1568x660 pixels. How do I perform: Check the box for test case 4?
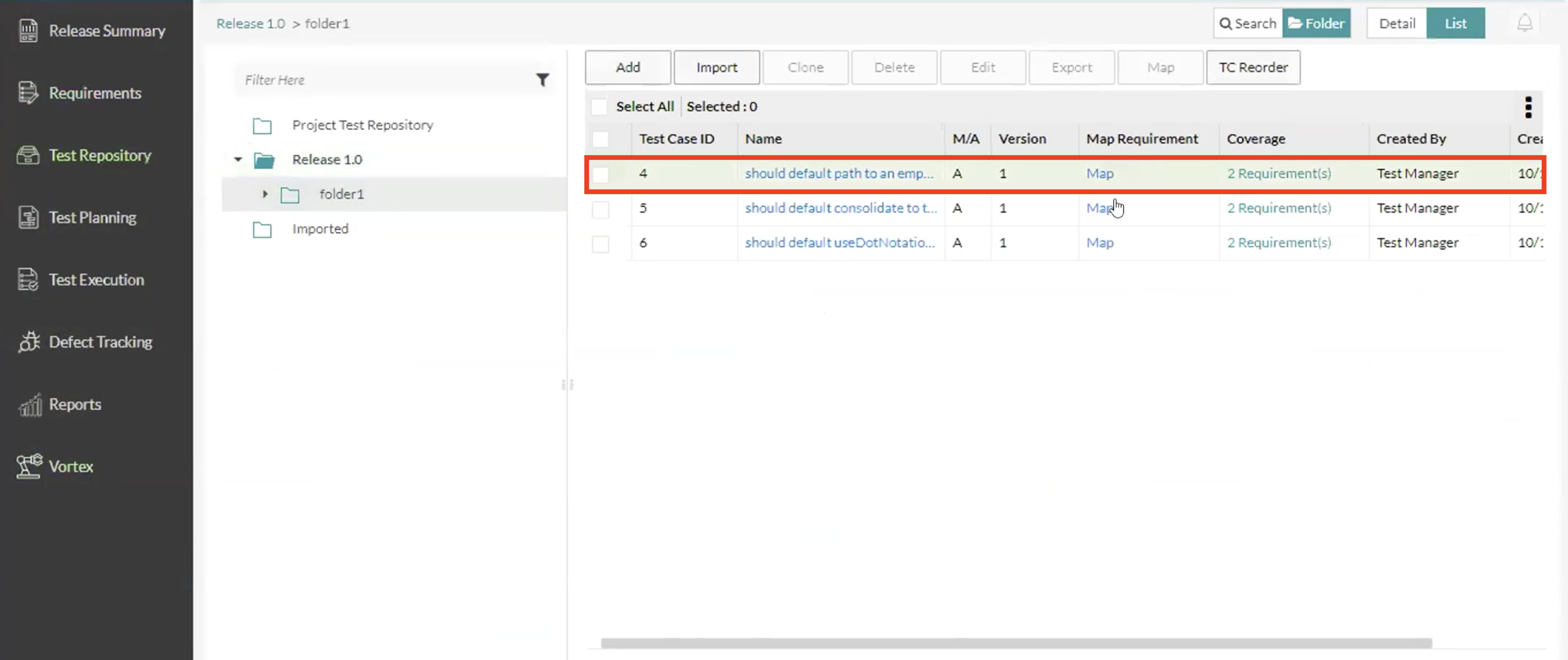click(600, 174)
